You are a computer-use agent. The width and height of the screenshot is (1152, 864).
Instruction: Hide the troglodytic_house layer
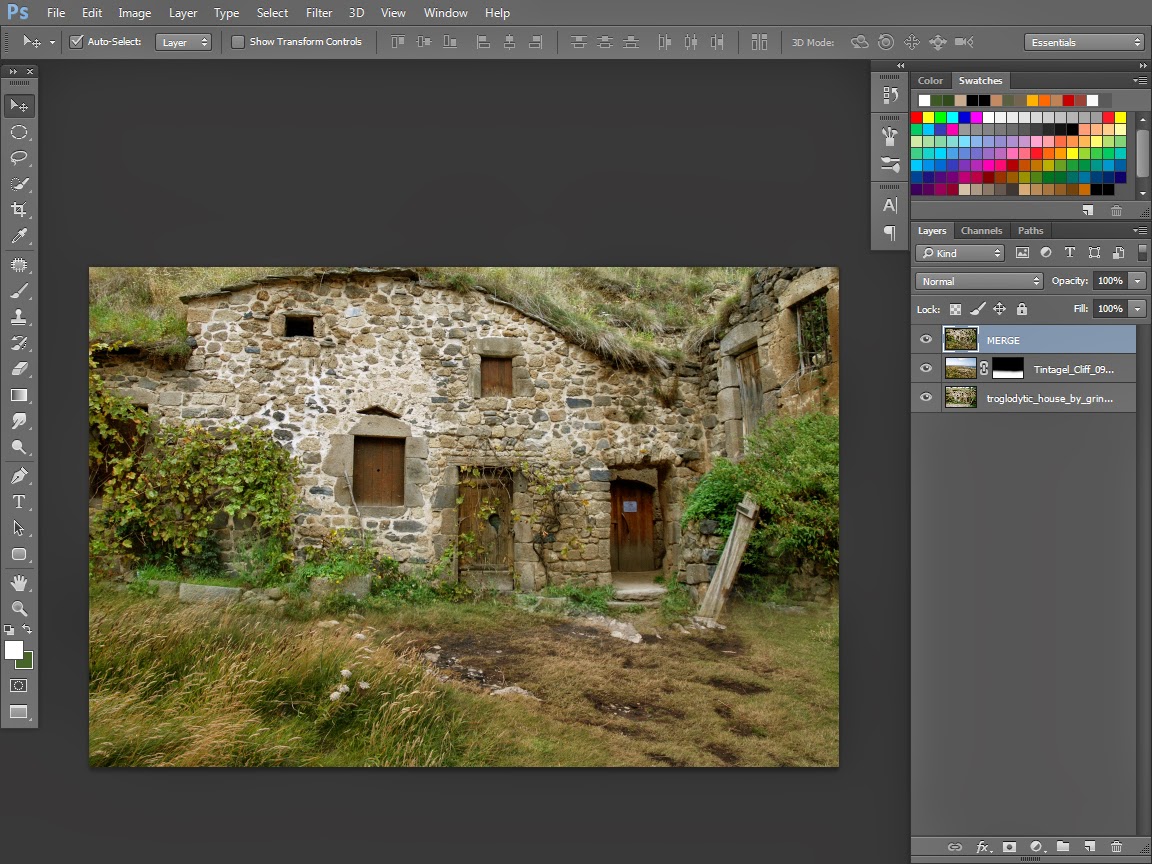[926, 397]
